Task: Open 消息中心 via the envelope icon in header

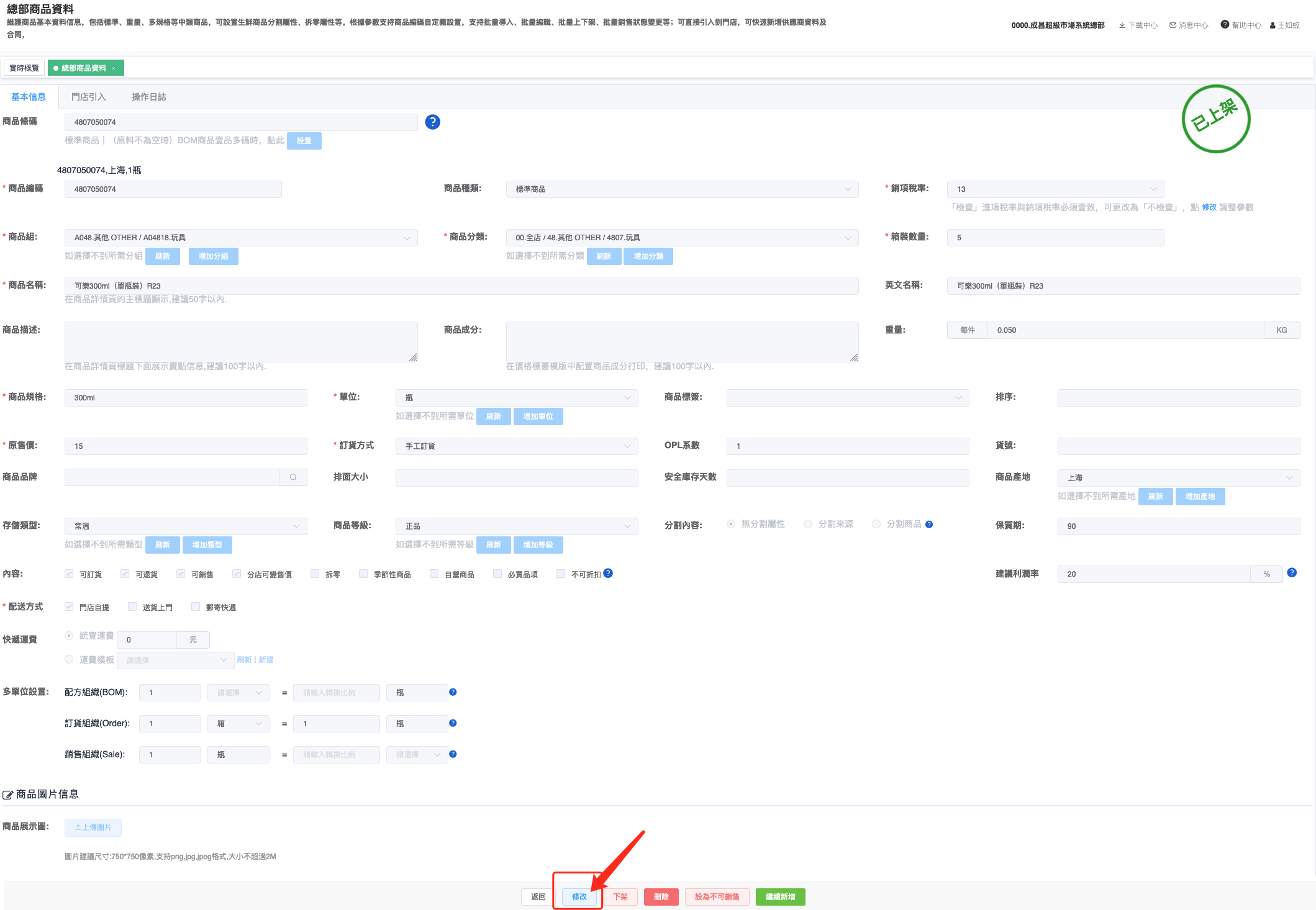Action: point(1173,25)
